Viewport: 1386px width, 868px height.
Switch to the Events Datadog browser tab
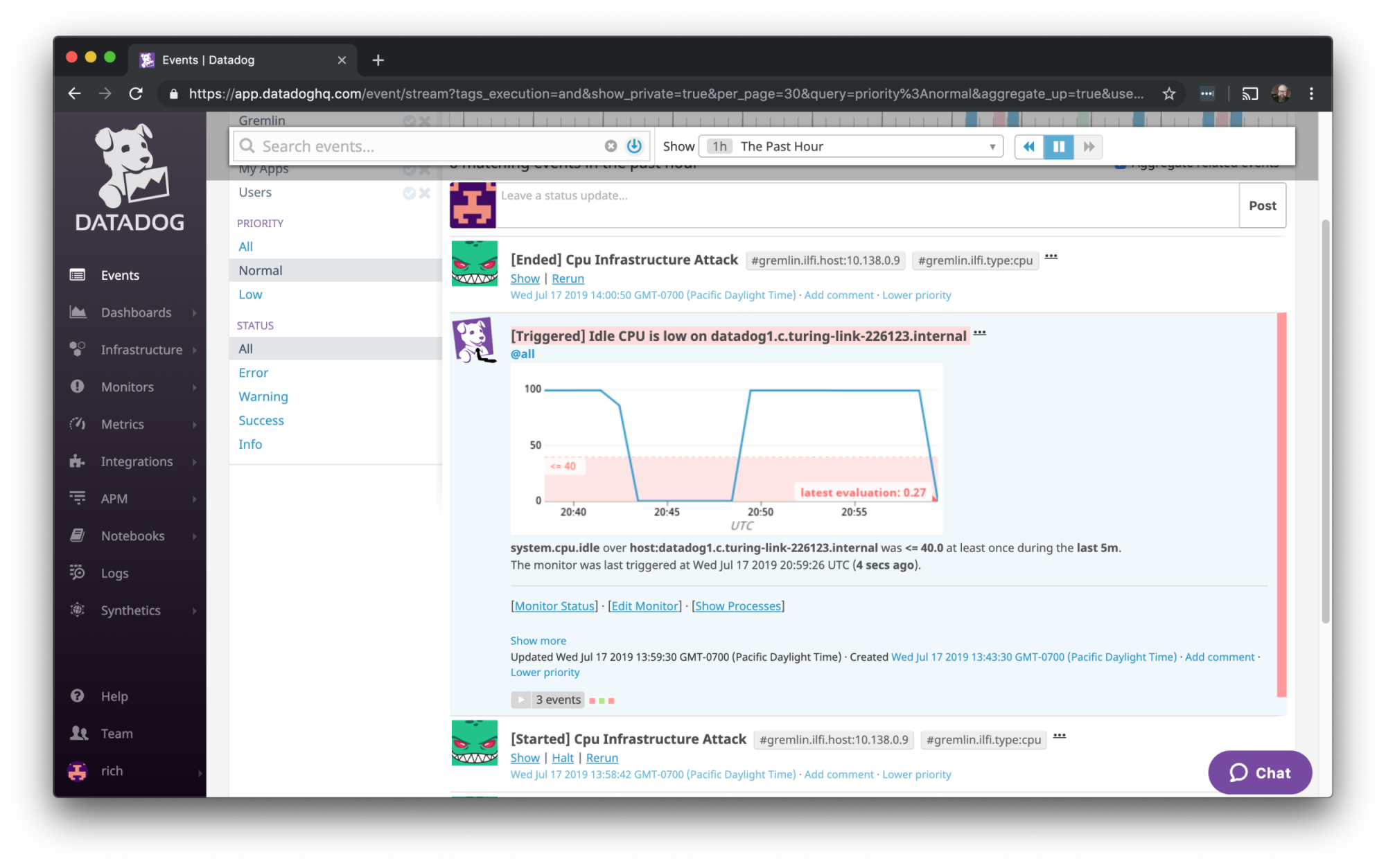[x=208, y=60]
